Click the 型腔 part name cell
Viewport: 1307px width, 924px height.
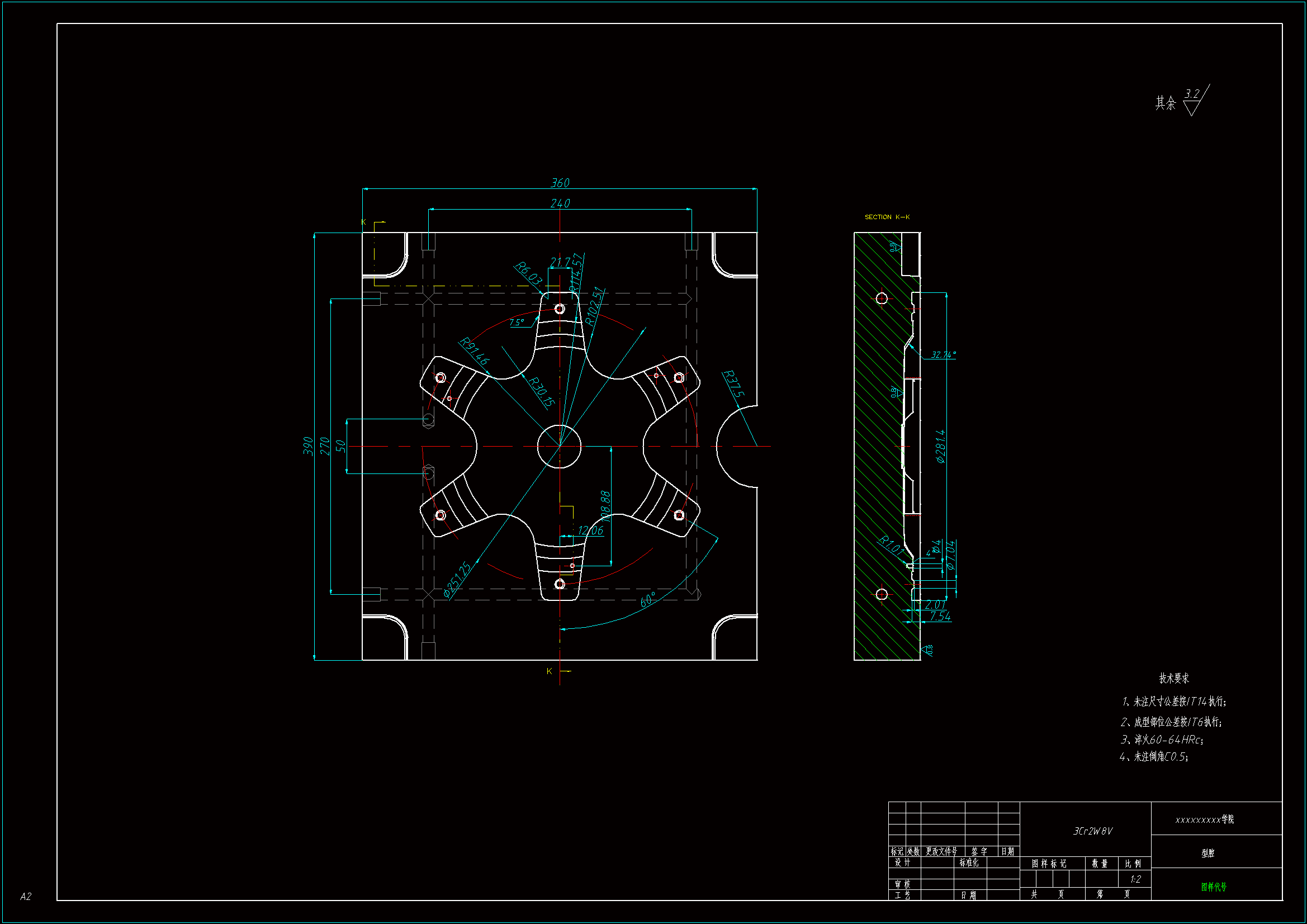pos(1207,853)
